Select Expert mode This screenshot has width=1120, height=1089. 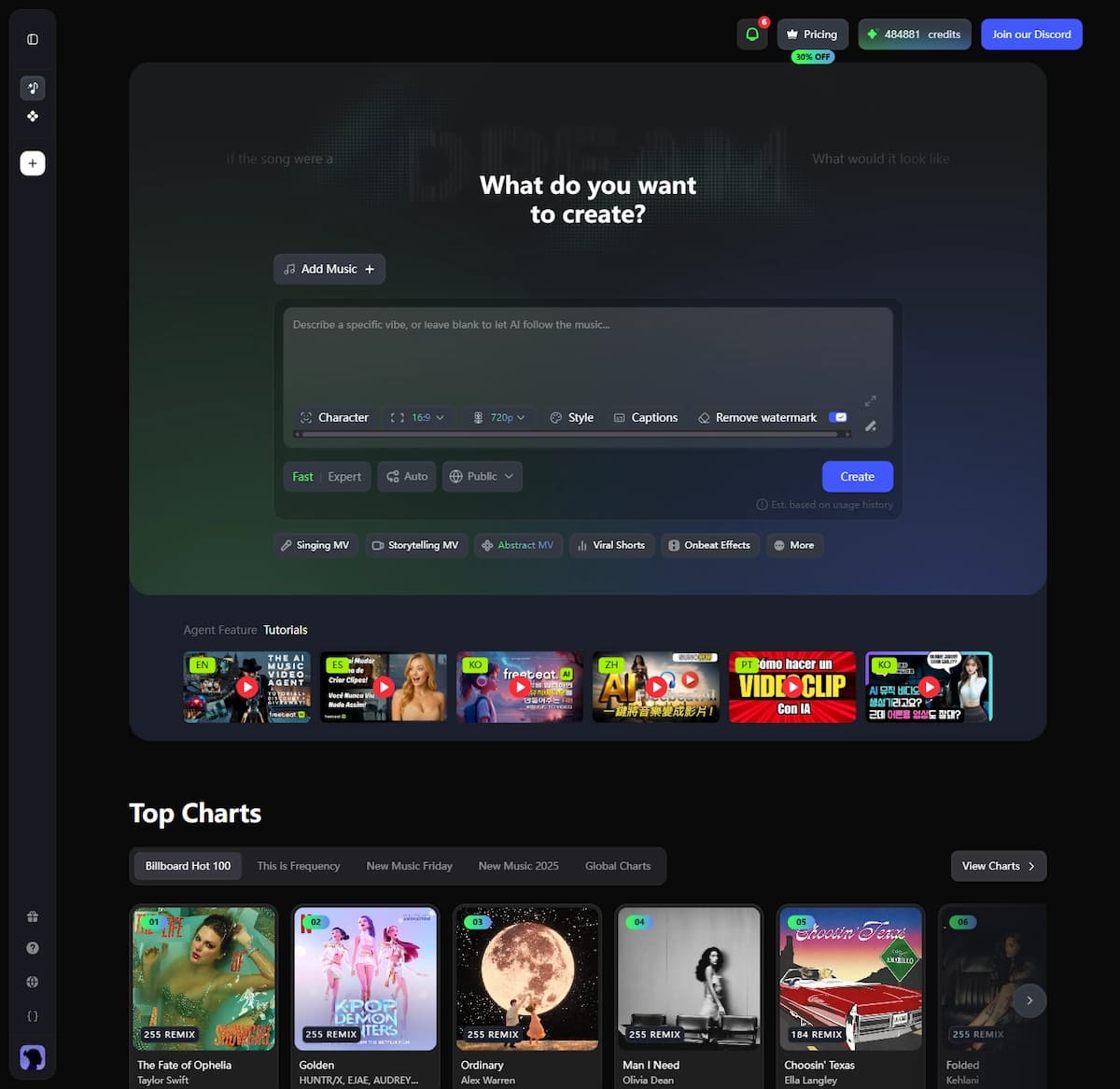click(x=344, y=477)
